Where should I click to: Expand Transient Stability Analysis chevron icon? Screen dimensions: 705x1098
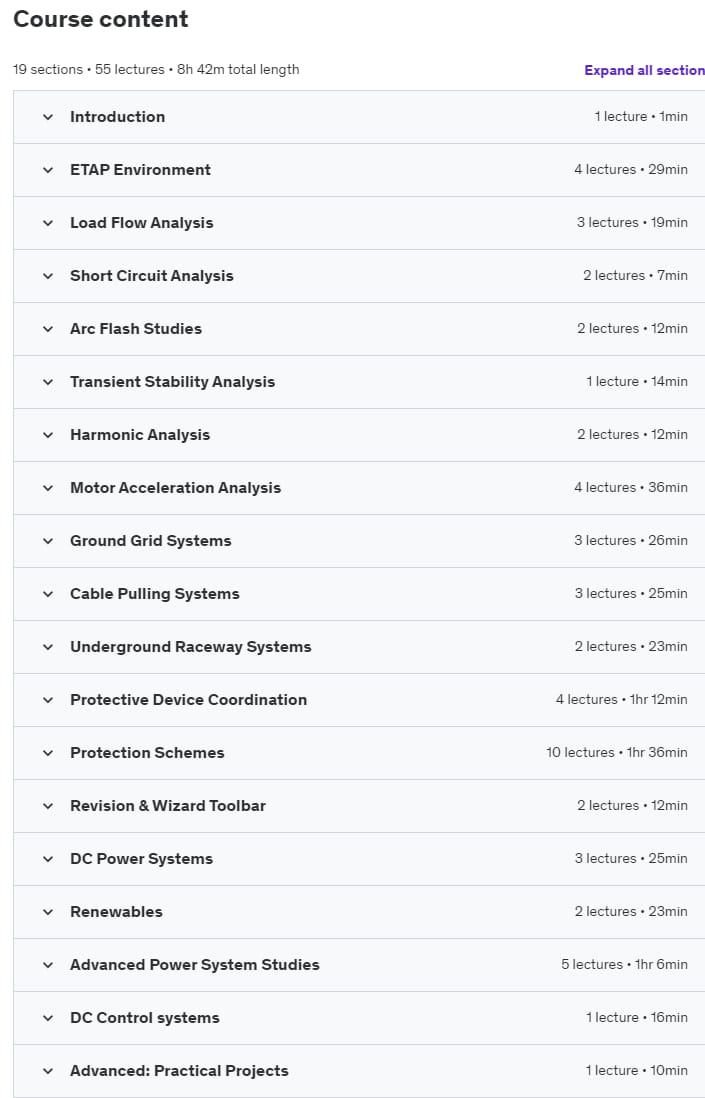48,382
